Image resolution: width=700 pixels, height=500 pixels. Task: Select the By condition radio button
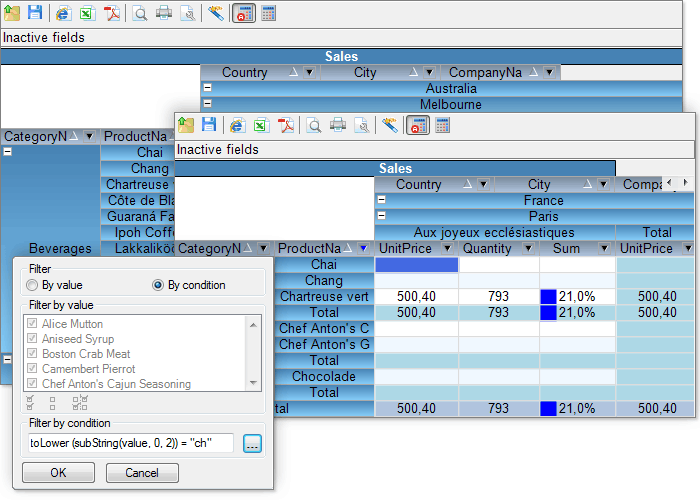click(158, 285)
